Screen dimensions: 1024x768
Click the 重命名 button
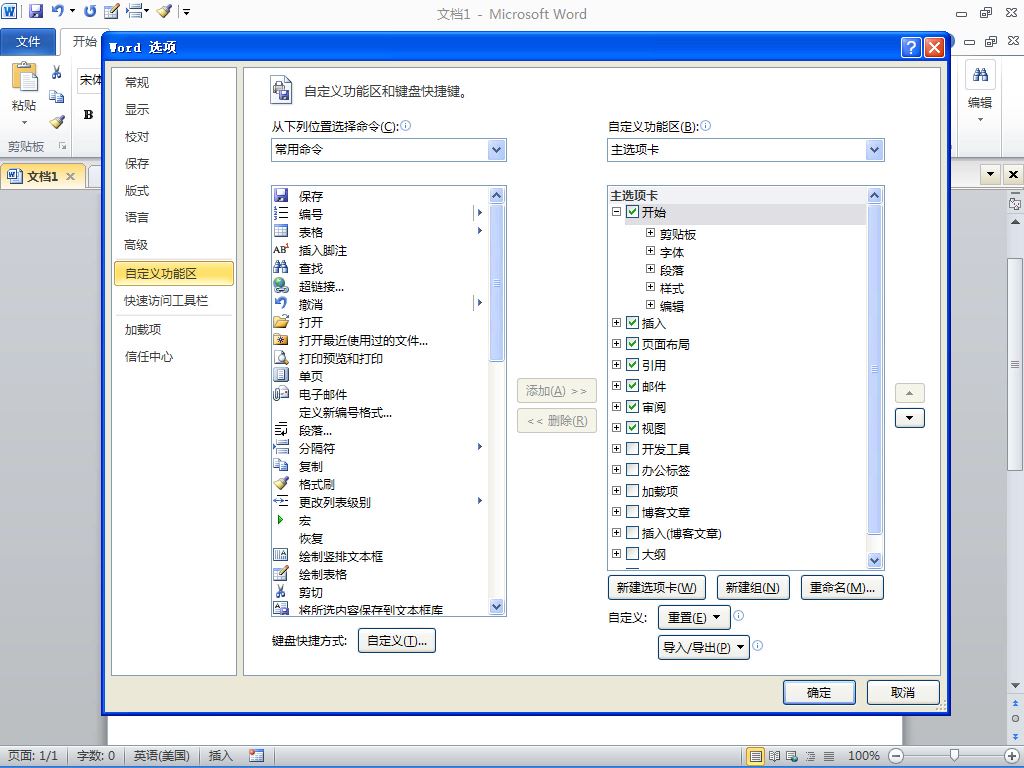(842, 588)
